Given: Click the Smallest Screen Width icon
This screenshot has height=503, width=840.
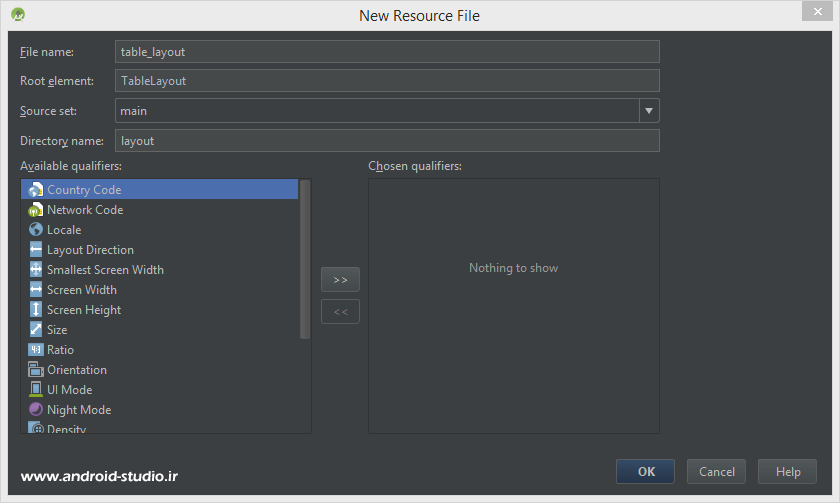Looking at the screenshot, I should (x=35, y=269).
